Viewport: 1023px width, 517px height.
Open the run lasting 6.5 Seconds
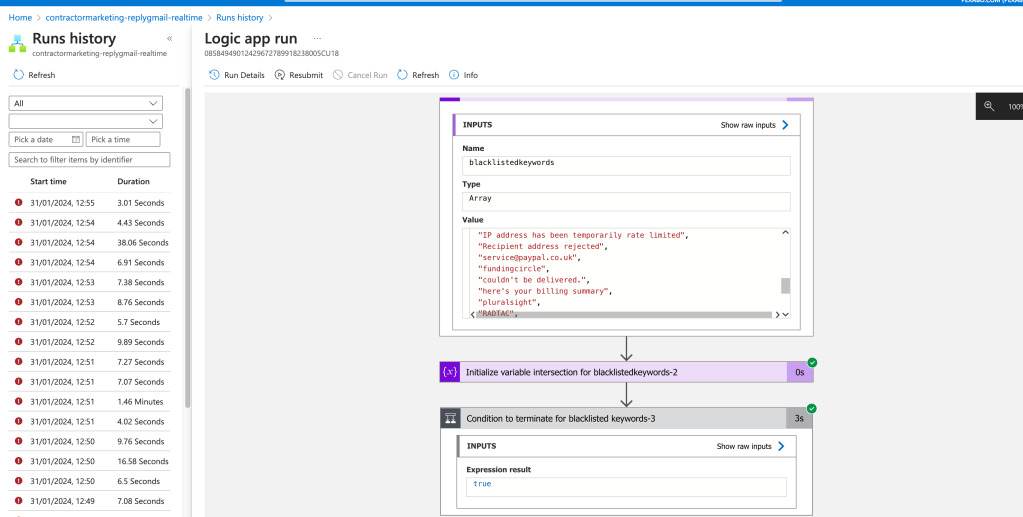click(x=89, y=482)
